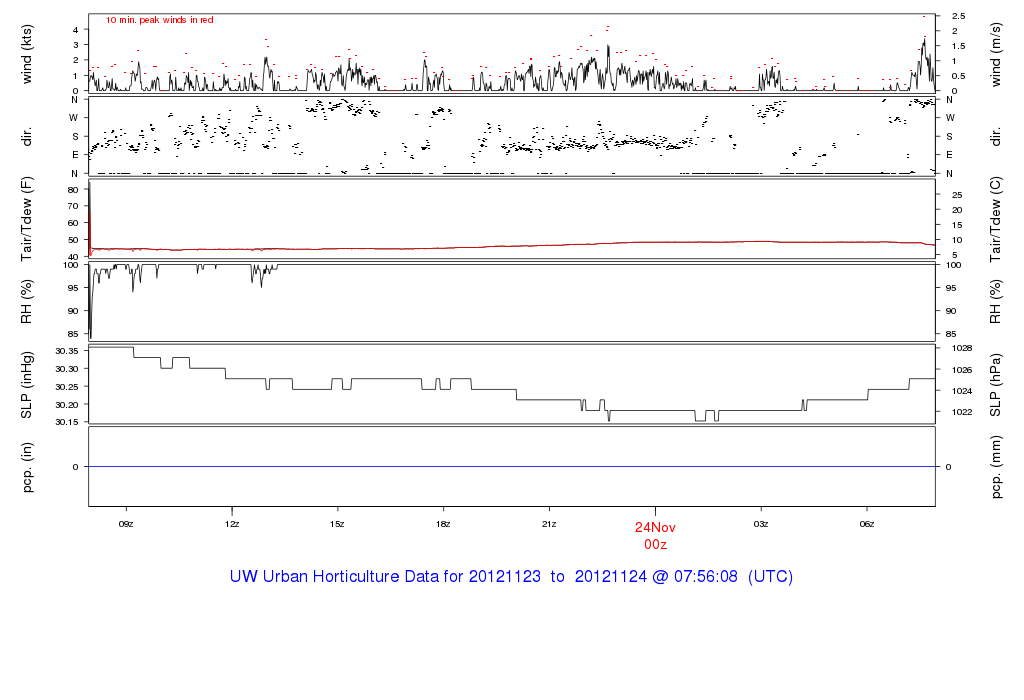Screen dimensions: 1024x700
Task: Click the '06z' time axis label
Action: [867, 524]
